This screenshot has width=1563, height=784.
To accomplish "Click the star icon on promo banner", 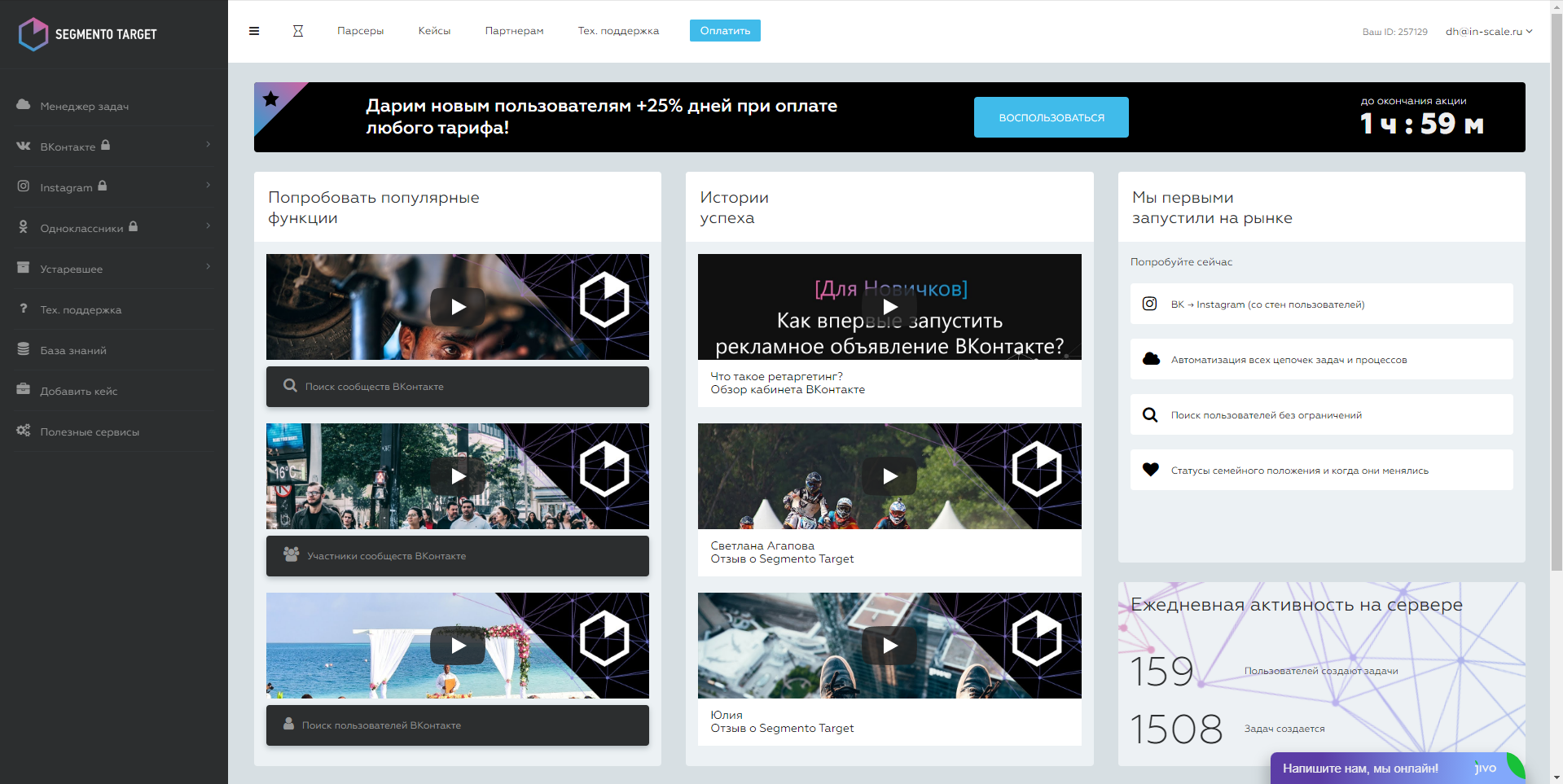I will [x=271, y=99].
